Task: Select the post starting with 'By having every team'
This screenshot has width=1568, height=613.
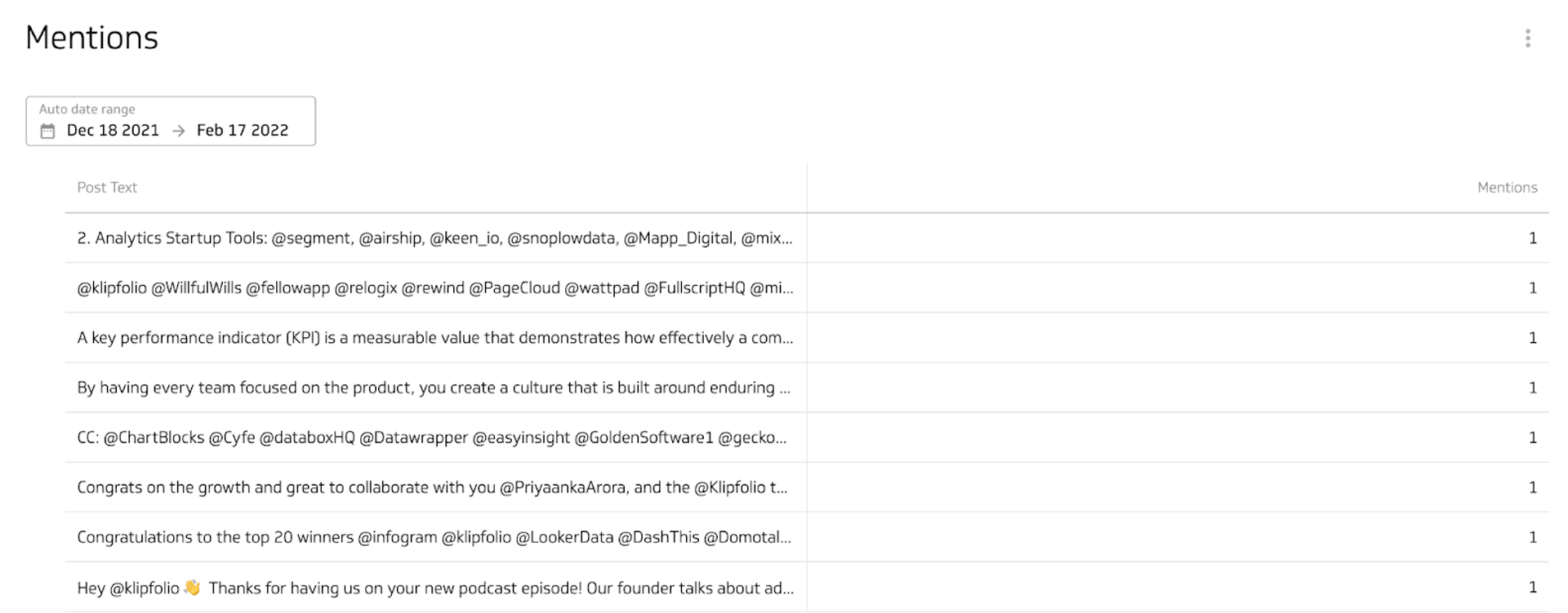Action: (434, 388)
